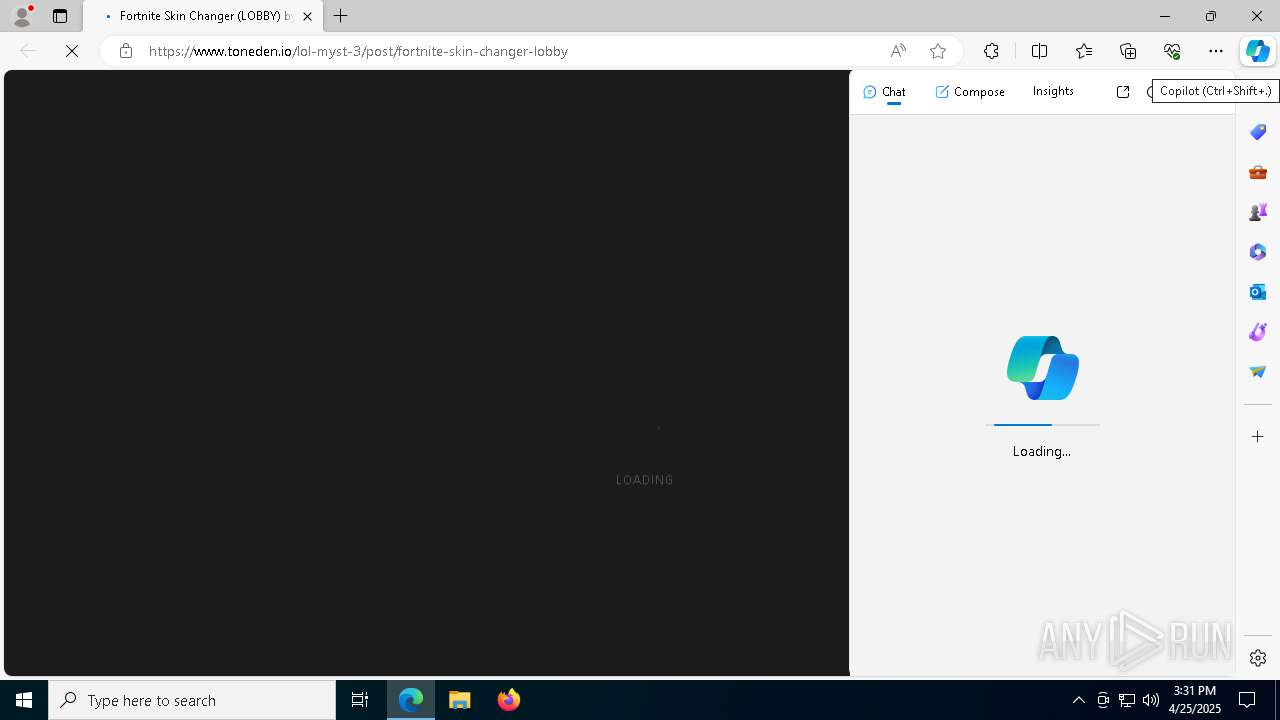Close the Fortnite Skin Changer tab

coord(307,16)
